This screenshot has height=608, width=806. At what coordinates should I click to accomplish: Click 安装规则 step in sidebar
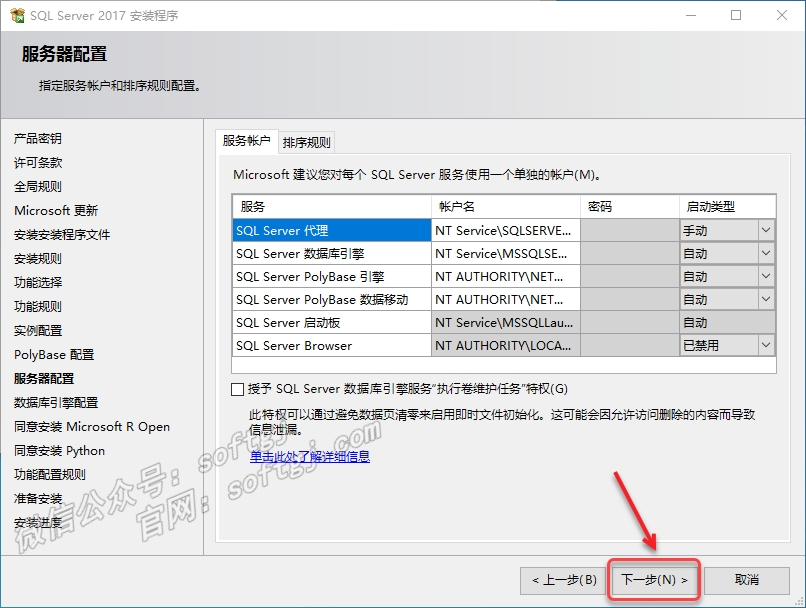point(38,259)
